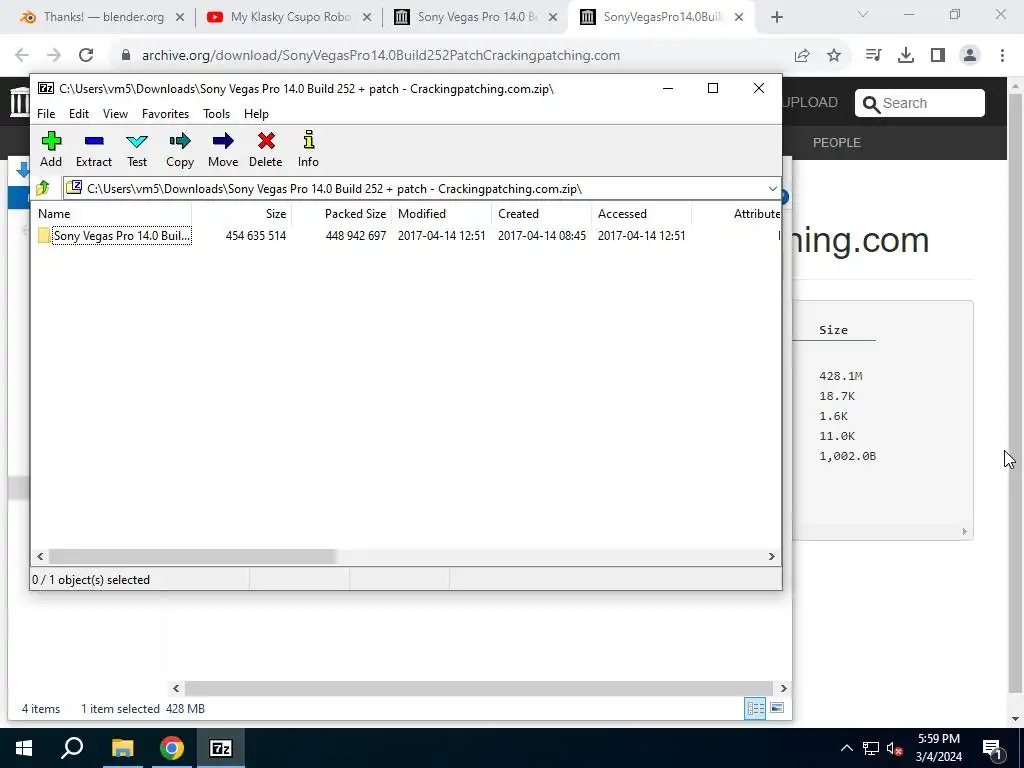This screenshot has width=1024, height=768.
Task: Sort by the Modified column header
Action: pos(441,214)
